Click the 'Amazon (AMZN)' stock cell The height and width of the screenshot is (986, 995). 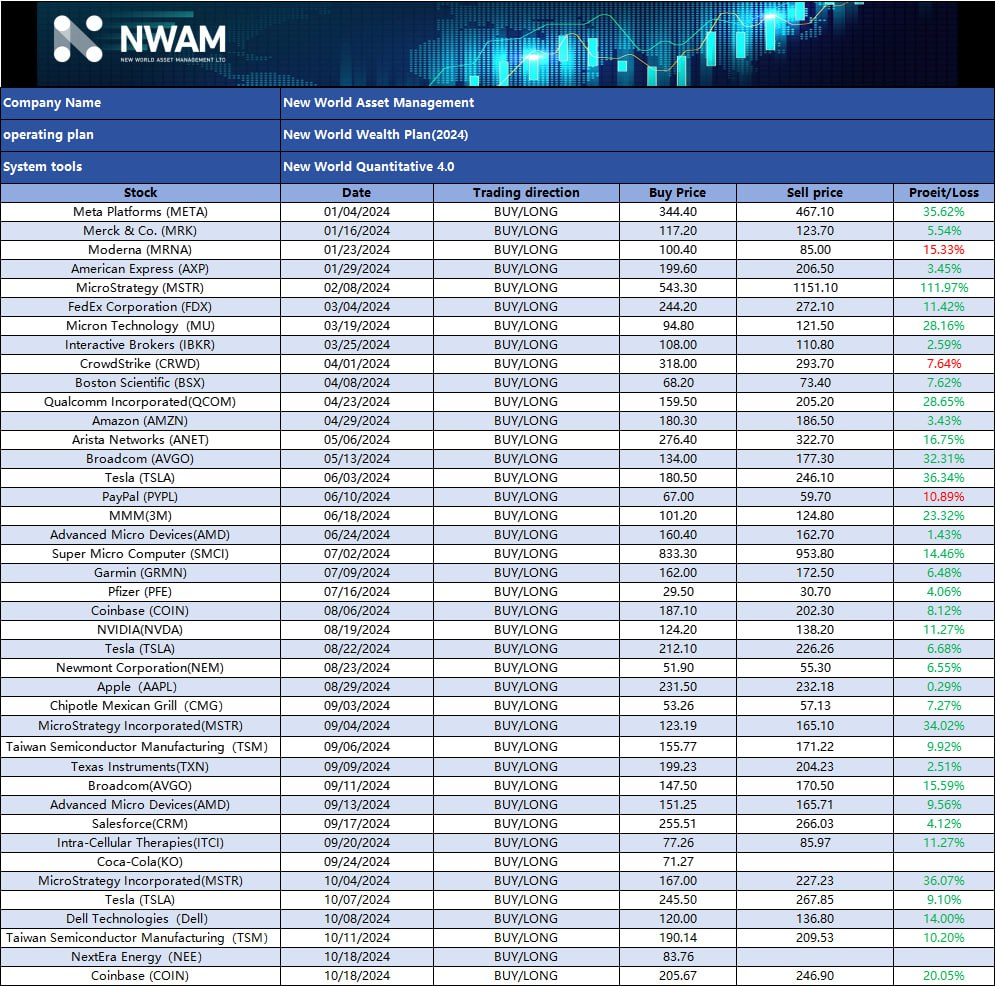click(140, 421)
